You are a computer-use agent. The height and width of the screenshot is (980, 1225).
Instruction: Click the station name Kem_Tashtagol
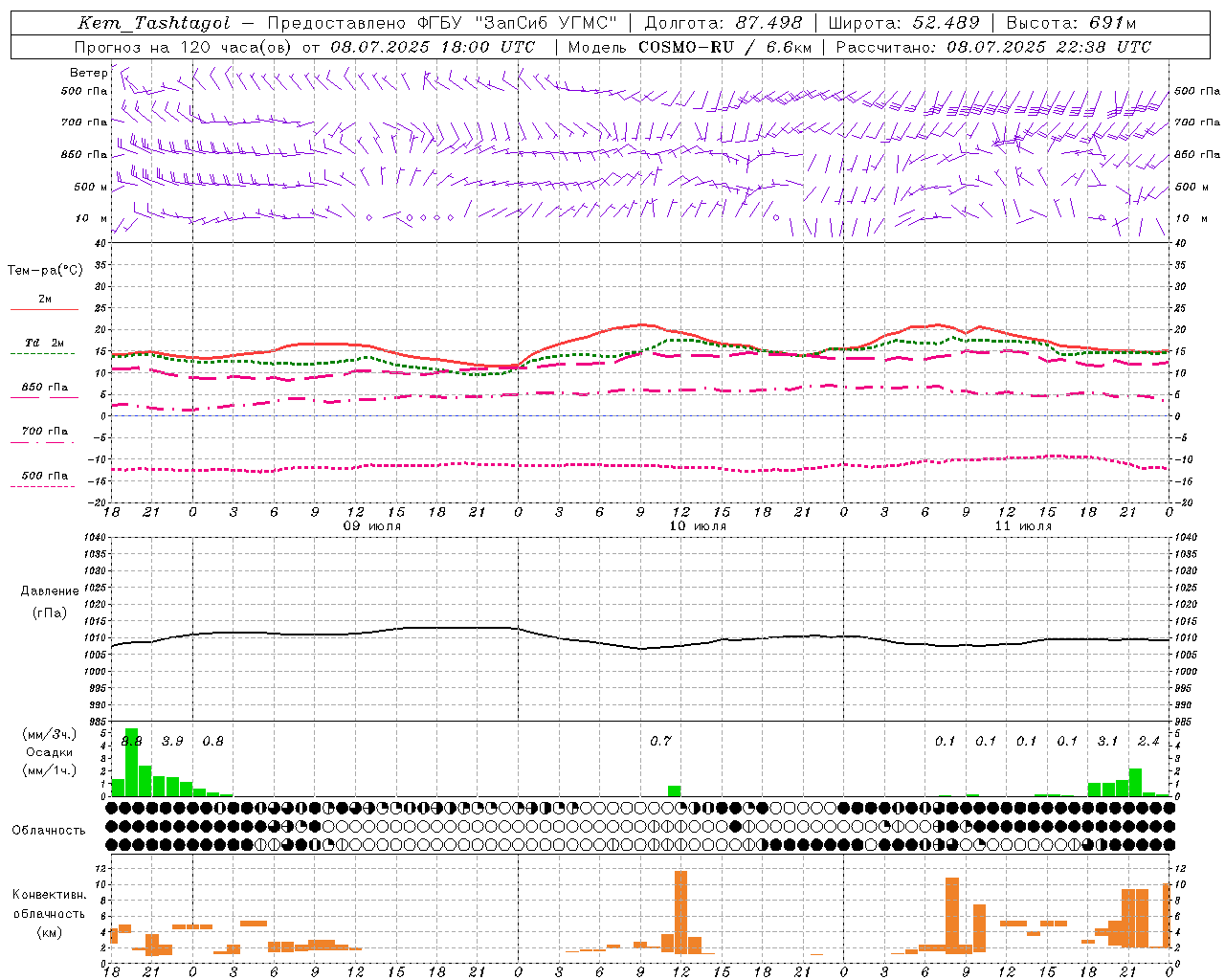point(154,23)
